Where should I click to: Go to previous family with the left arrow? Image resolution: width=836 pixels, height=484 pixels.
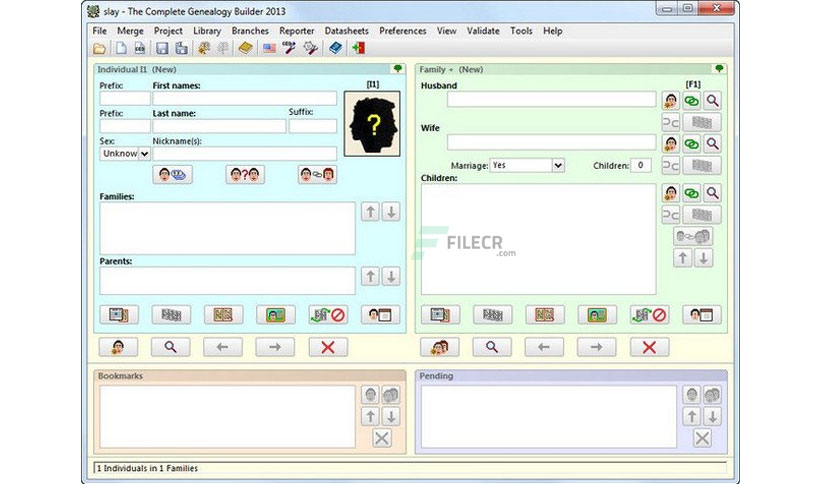pyautogui.click(x=544, y=348)
